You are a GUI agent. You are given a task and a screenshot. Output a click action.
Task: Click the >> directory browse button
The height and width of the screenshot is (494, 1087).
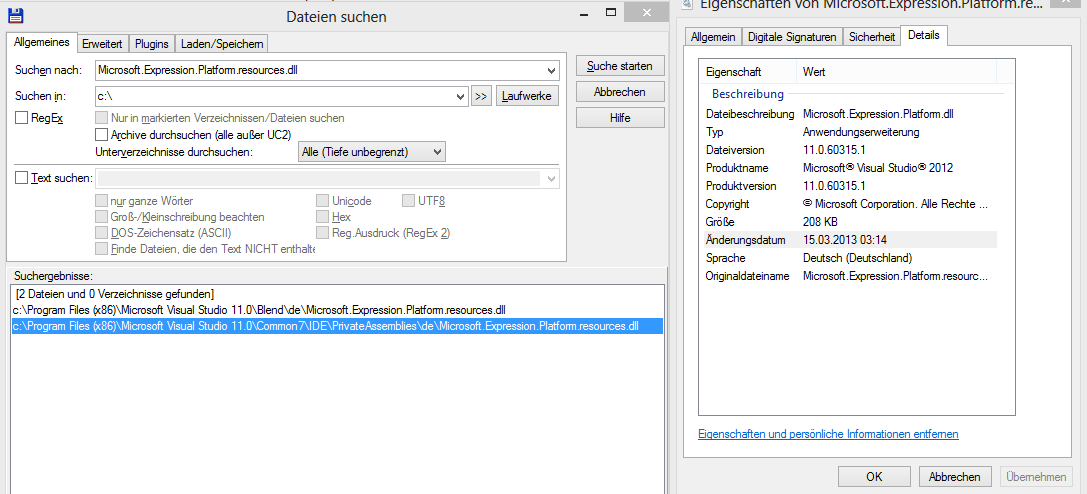point(481,96)
